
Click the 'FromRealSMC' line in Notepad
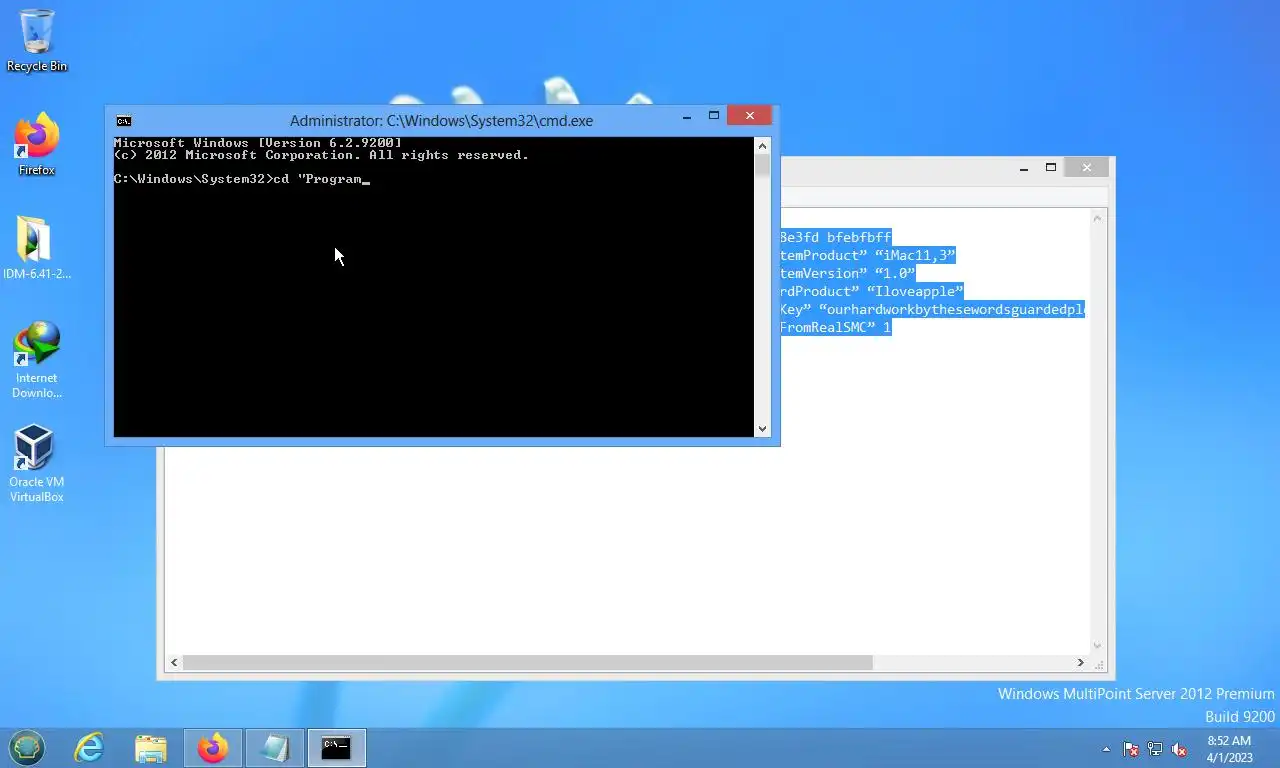pos(835,327)
